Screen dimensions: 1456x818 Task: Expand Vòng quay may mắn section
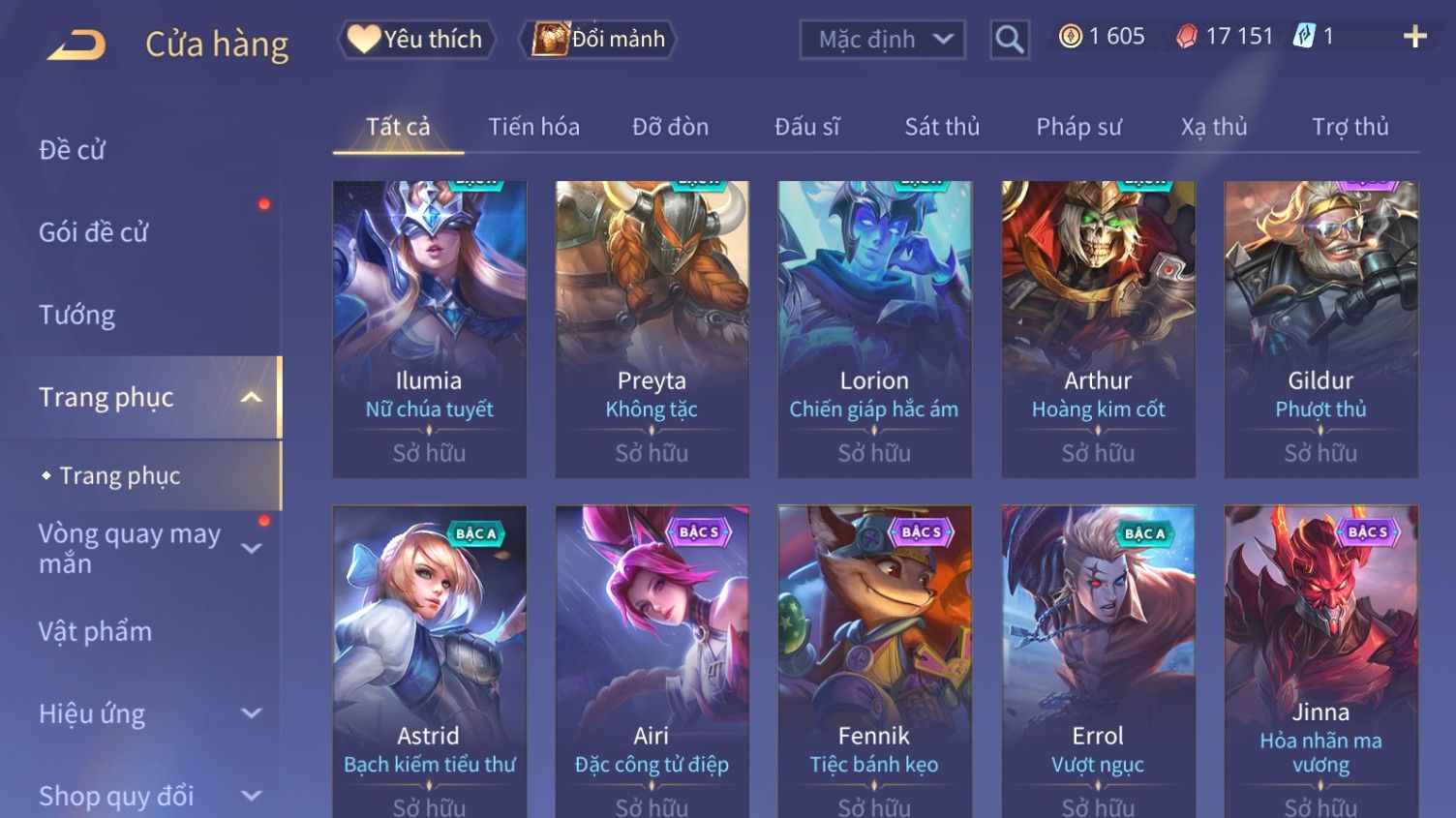(251, 548)
